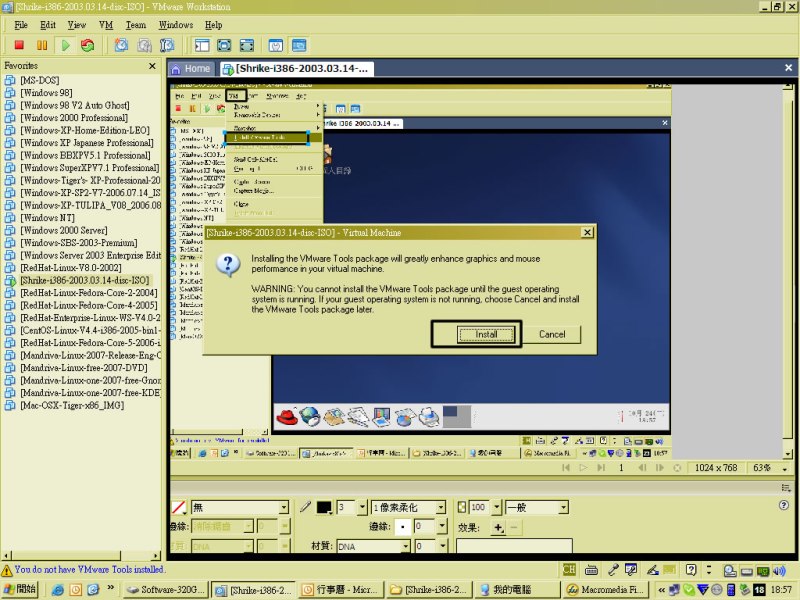Power on the VM with the green play icon
The width and height of the screenshot is (800, 600).
coord(65,45)
